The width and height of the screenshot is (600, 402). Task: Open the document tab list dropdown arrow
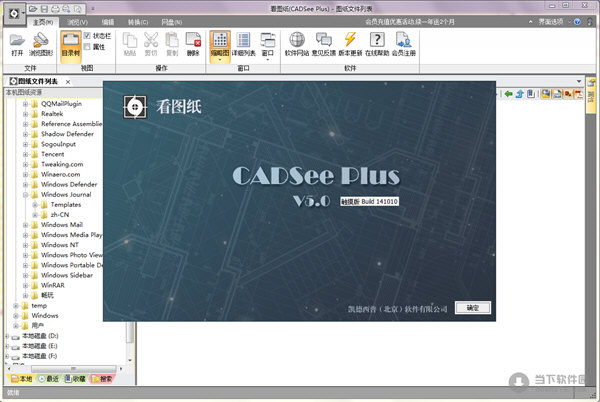(579, 81)
